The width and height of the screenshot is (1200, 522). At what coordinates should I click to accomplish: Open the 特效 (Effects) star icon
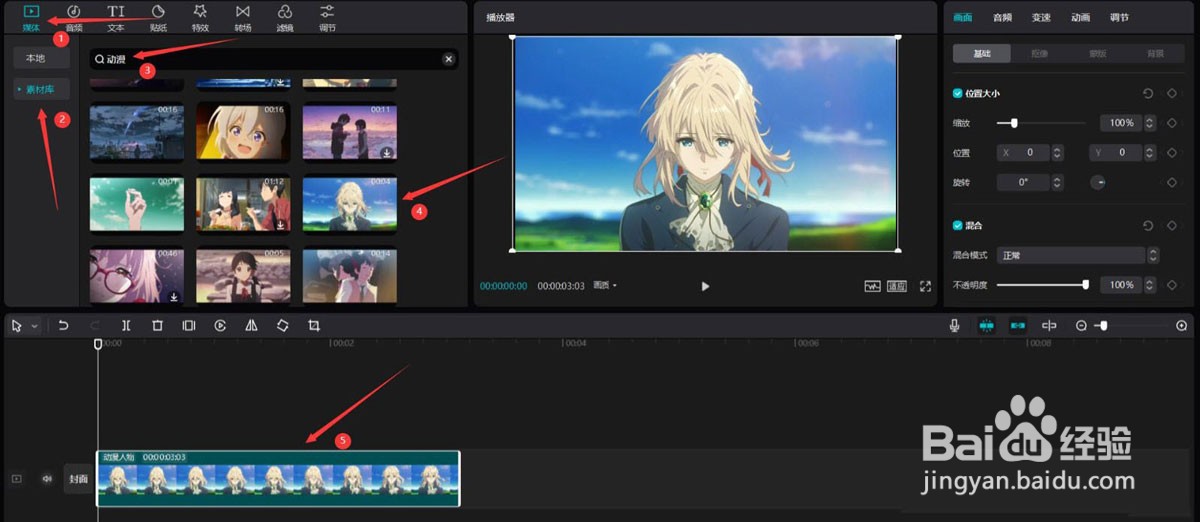[200, 11]
